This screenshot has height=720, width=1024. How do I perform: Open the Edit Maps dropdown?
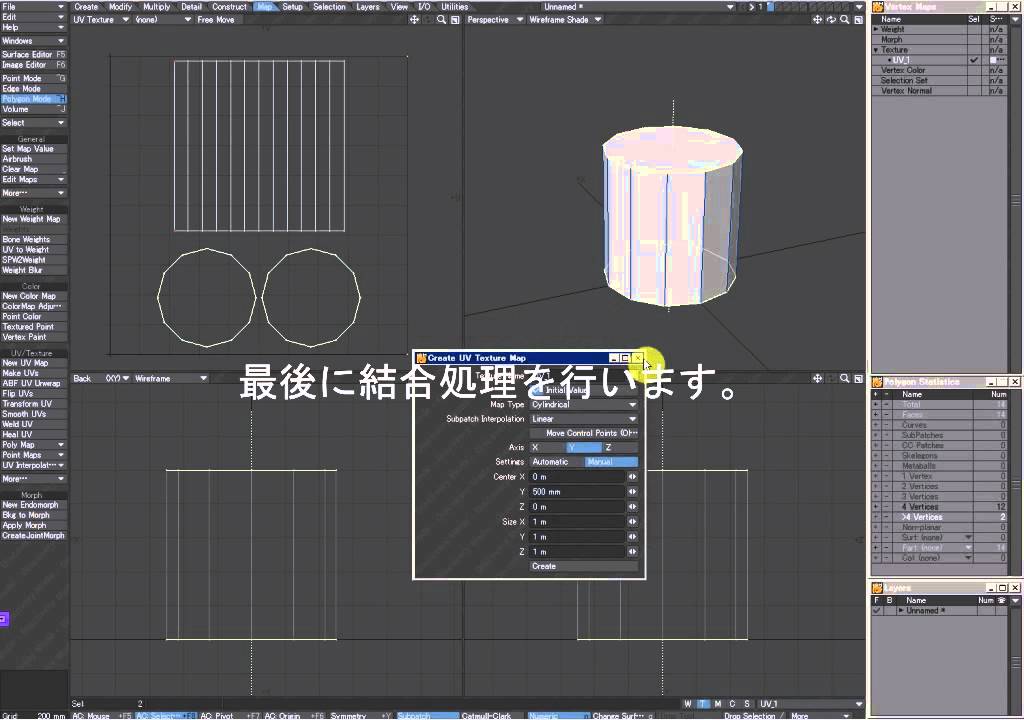(x=33, y=180)
